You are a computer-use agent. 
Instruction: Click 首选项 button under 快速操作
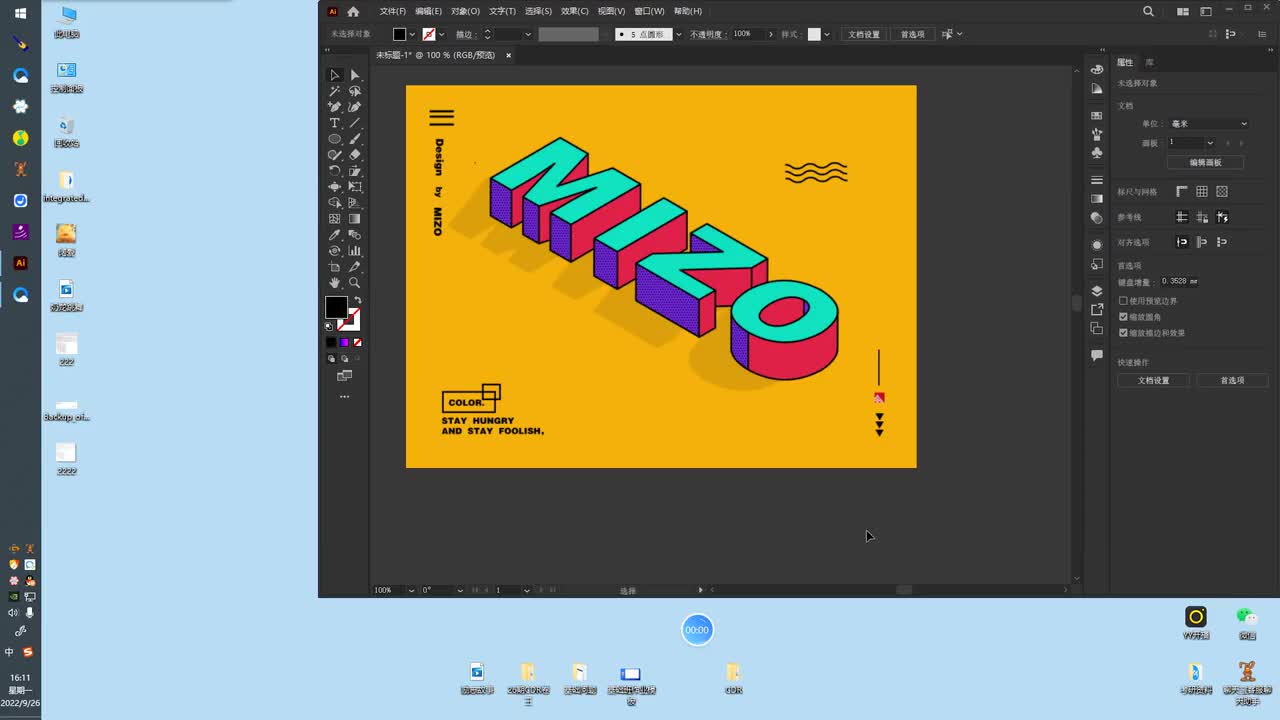(x=1232, y=381)
